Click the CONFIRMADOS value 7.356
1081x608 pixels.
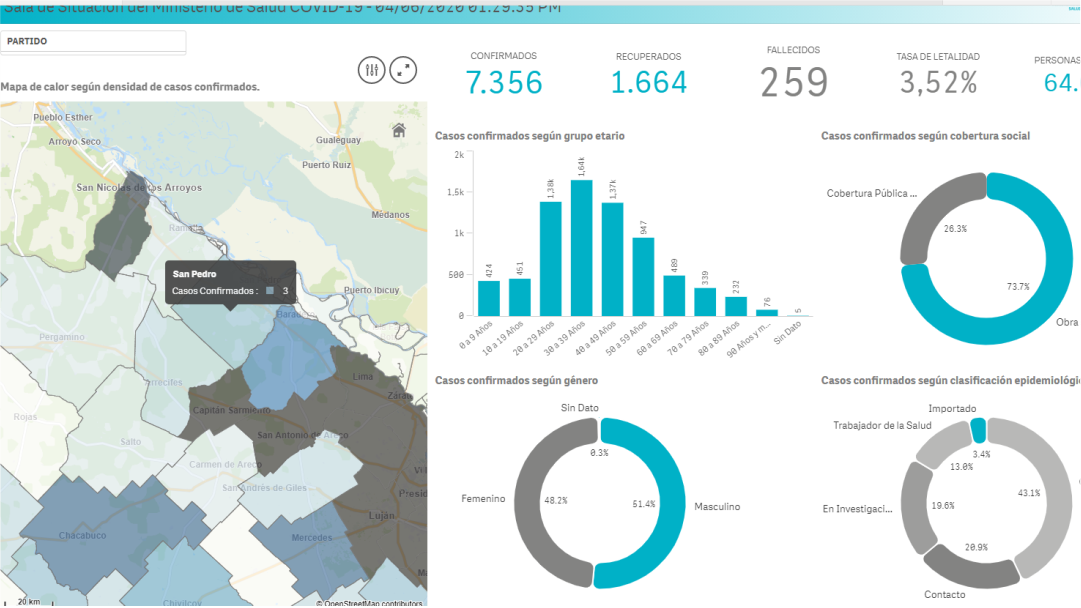point(504,83)
